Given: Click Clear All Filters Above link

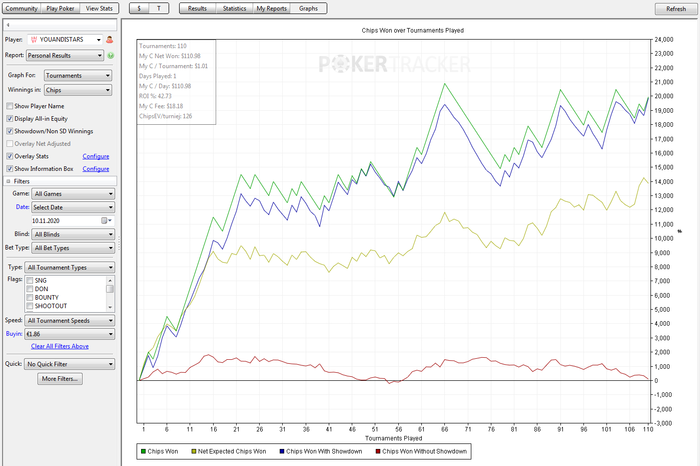Looking at the screenshot, I should 60,346.
